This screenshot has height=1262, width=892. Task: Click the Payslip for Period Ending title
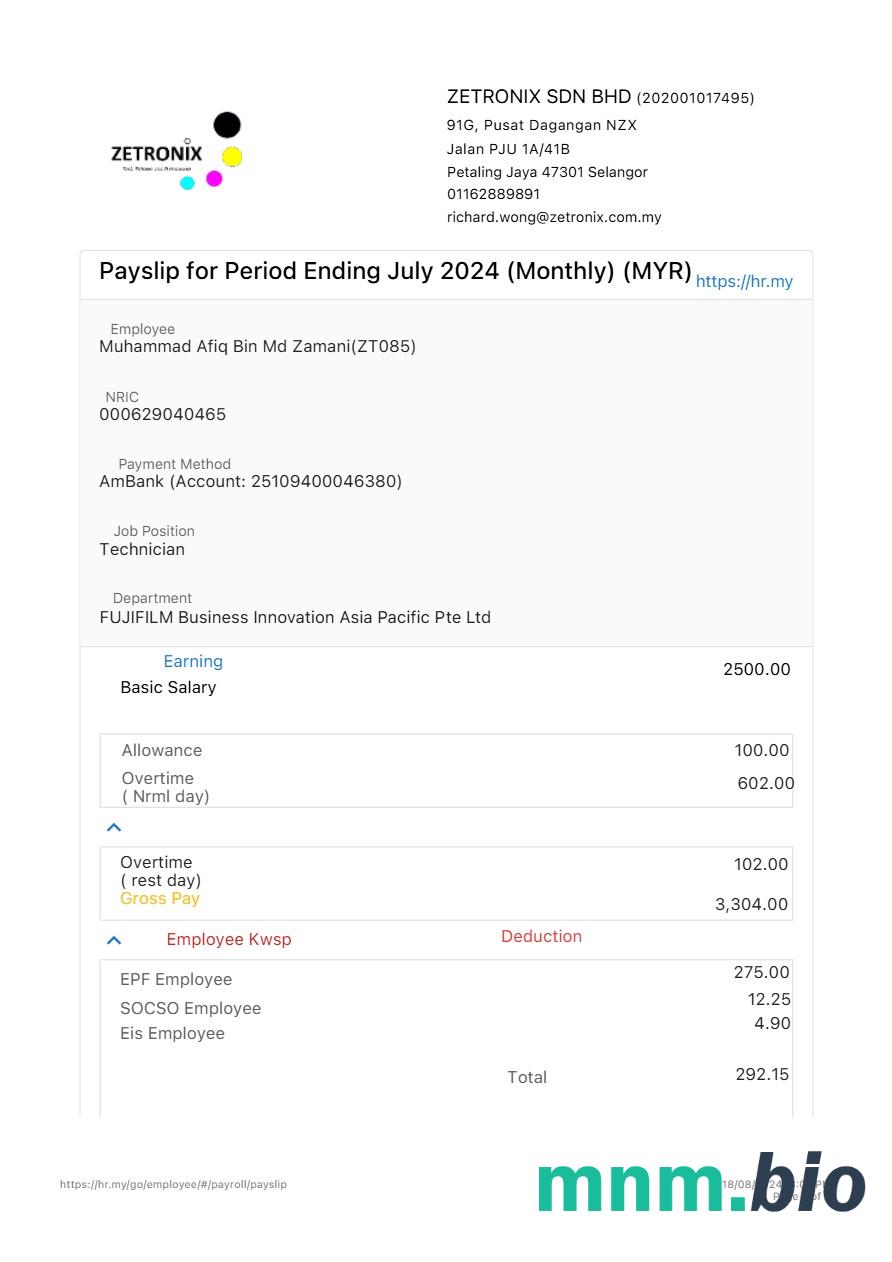395,271
